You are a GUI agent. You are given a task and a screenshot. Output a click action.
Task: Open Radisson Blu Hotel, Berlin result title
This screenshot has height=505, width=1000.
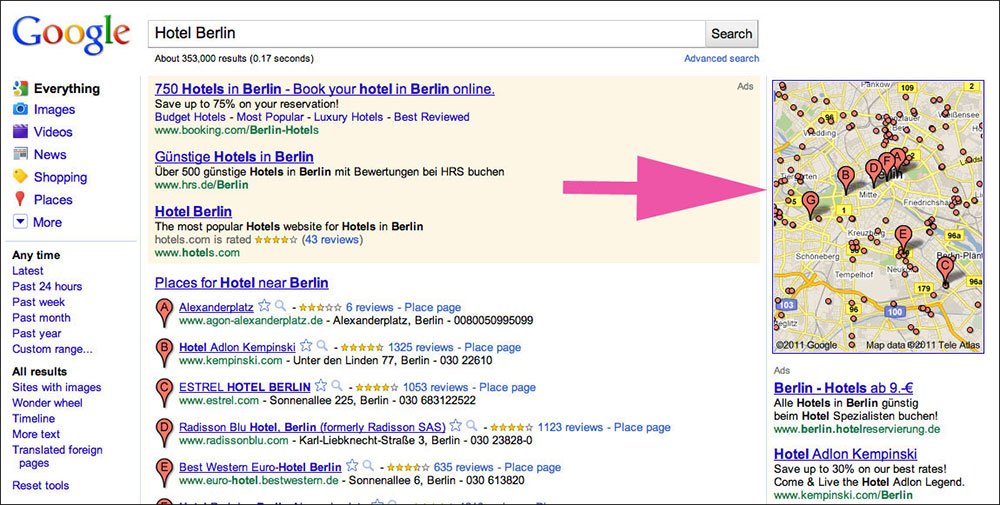coord(312,427)
